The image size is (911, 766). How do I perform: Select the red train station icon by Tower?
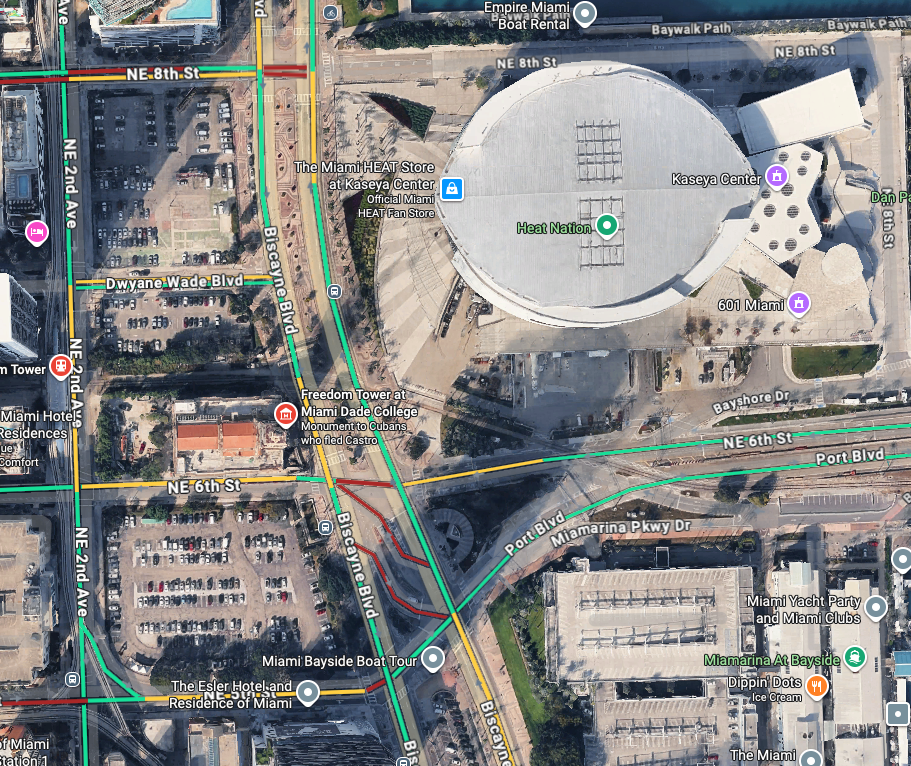[60, 367]
